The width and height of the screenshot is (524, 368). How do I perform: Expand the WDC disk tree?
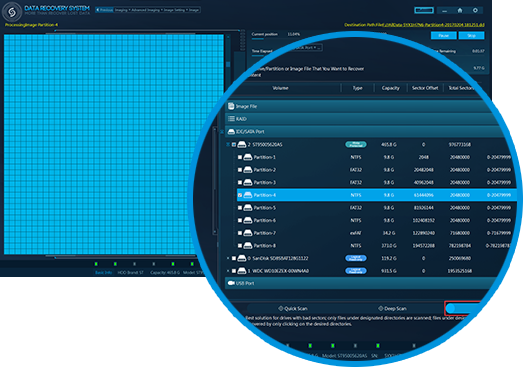228,271
